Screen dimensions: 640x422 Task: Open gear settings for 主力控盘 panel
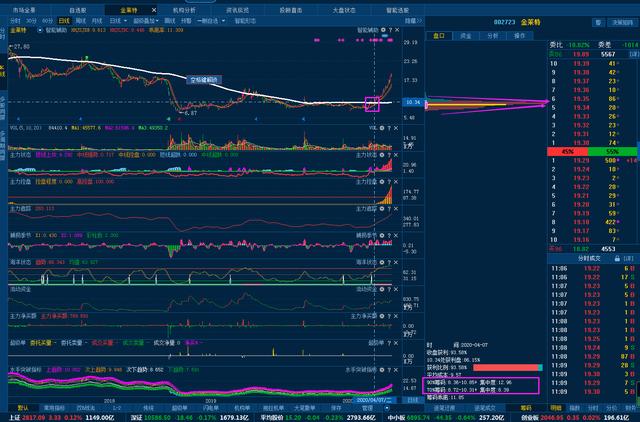tap(382, 182)
